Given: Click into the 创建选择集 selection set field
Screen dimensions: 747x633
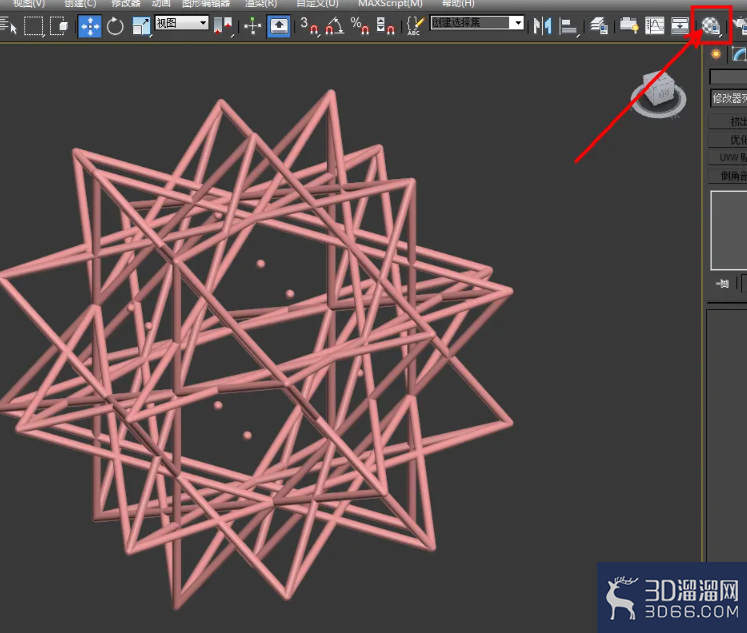Looking at the screenshot, I should click(x=469, y=22).
